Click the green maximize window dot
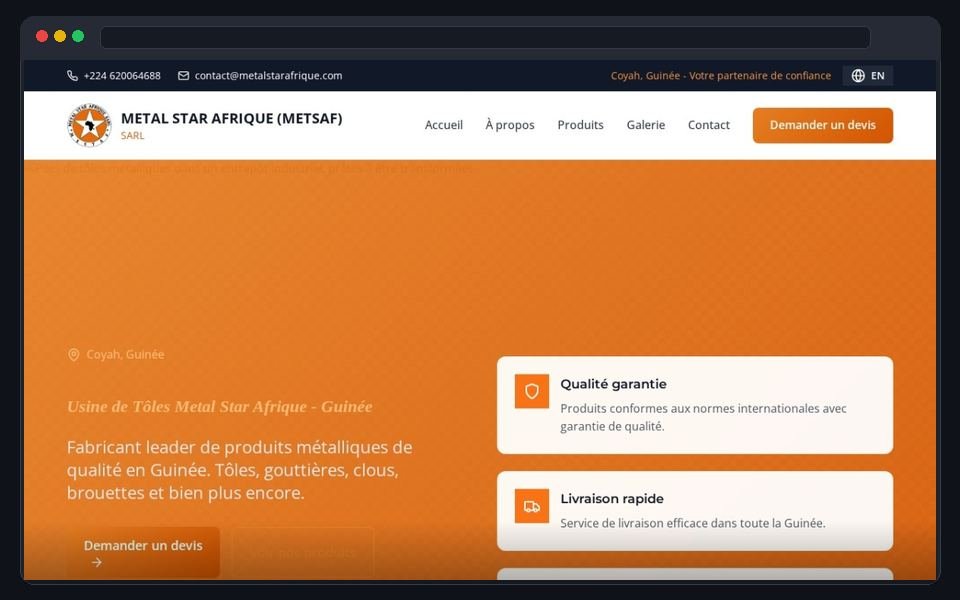Viewport: 960px width, 600px height. pyautogui.click(x=78, y=36)
